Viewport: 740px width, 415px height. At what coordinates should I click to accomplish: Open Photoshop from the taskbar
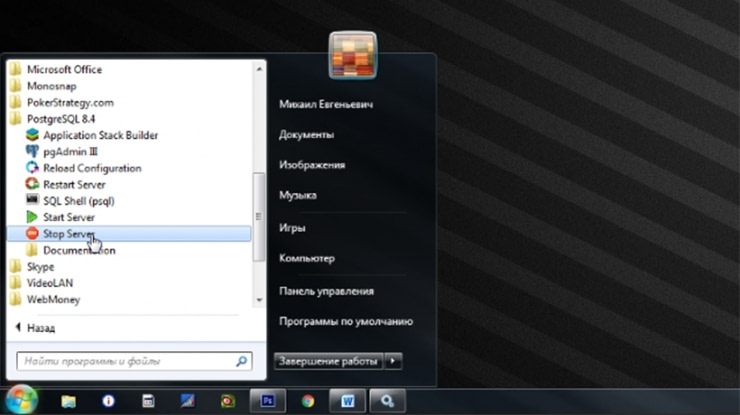coord(268,401)
